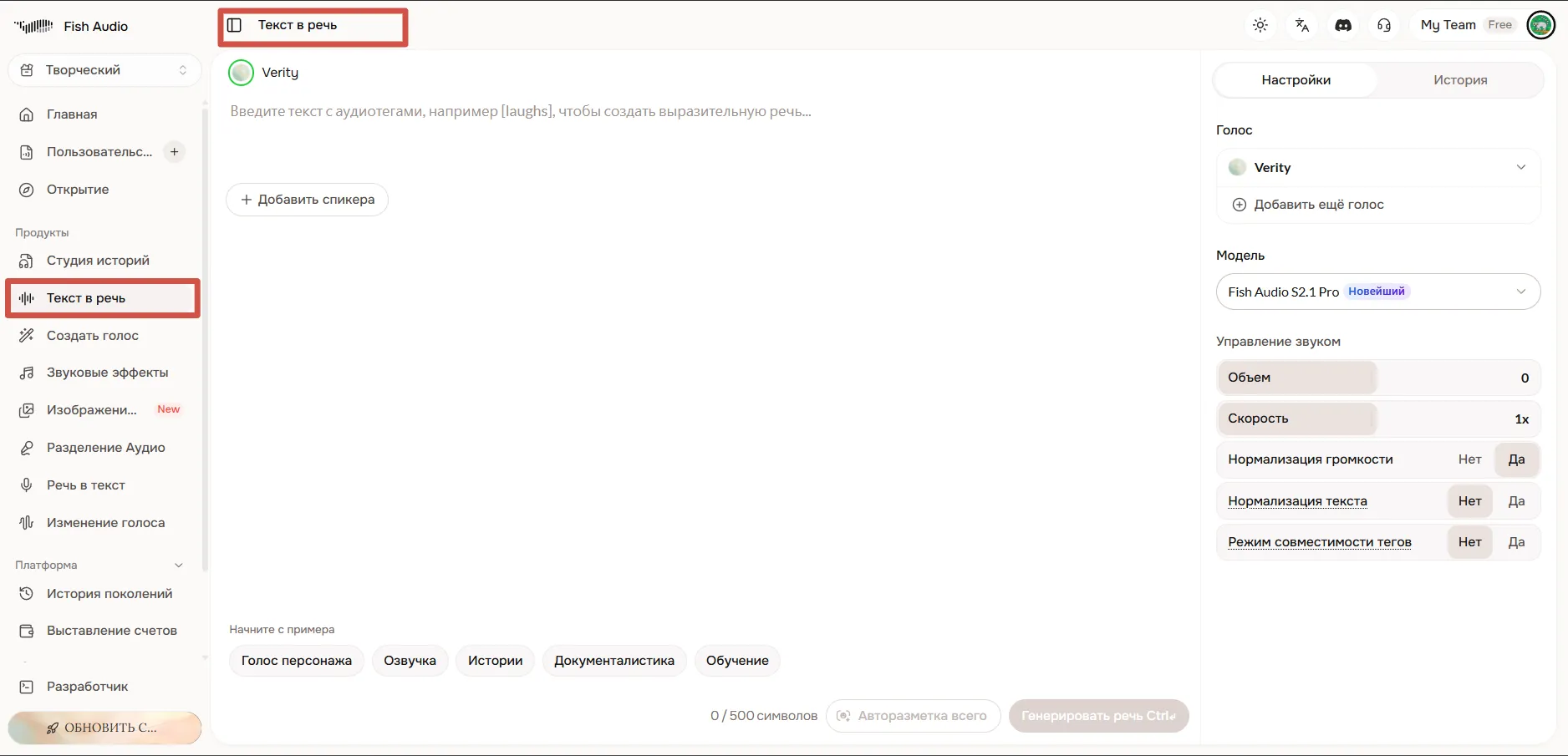Open Текст в речь in the sidebar
Image resolution: width=1568 pixels, height=756 pixels.
pos(103,298)
